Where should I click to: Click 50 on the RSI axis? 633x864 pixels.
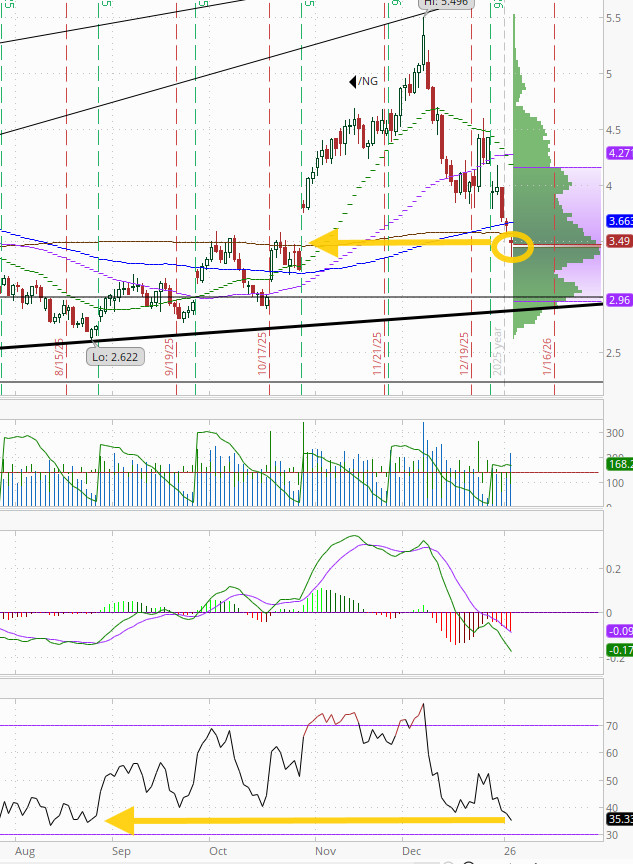coord(612,781)
